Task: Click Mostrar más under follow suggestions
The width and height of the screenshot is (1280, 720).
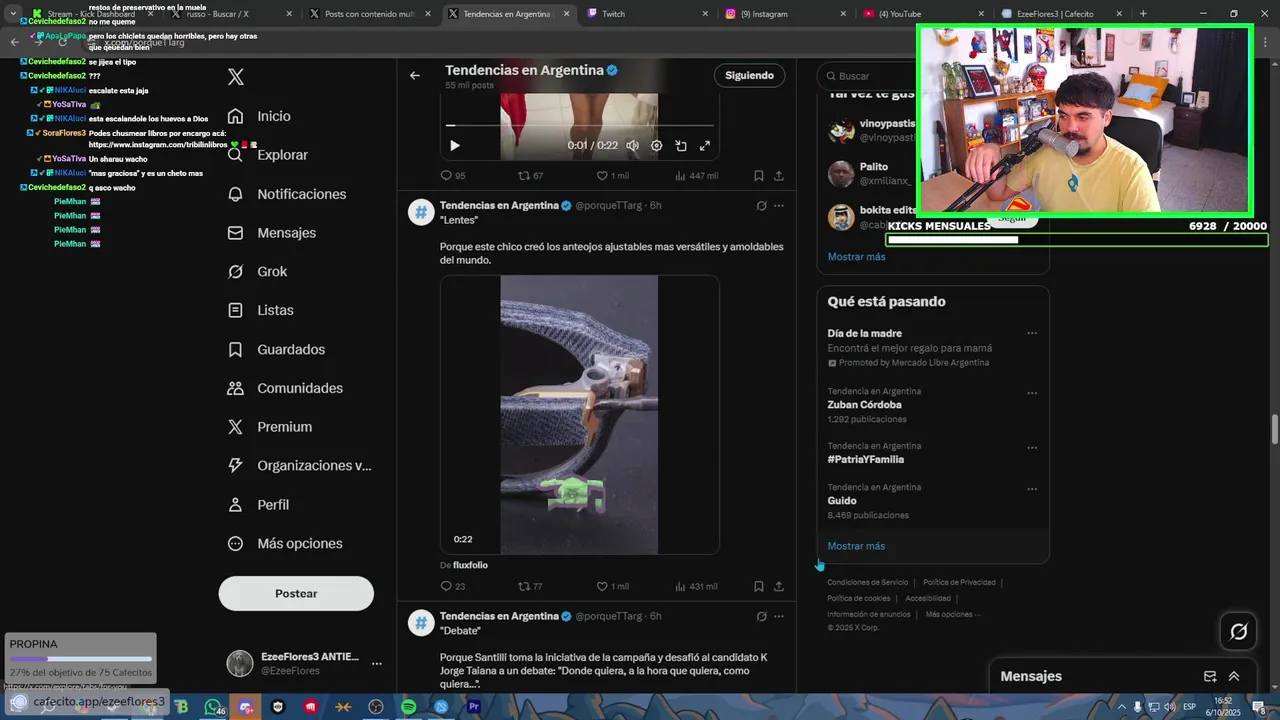Action: click(x=856, y=257)
